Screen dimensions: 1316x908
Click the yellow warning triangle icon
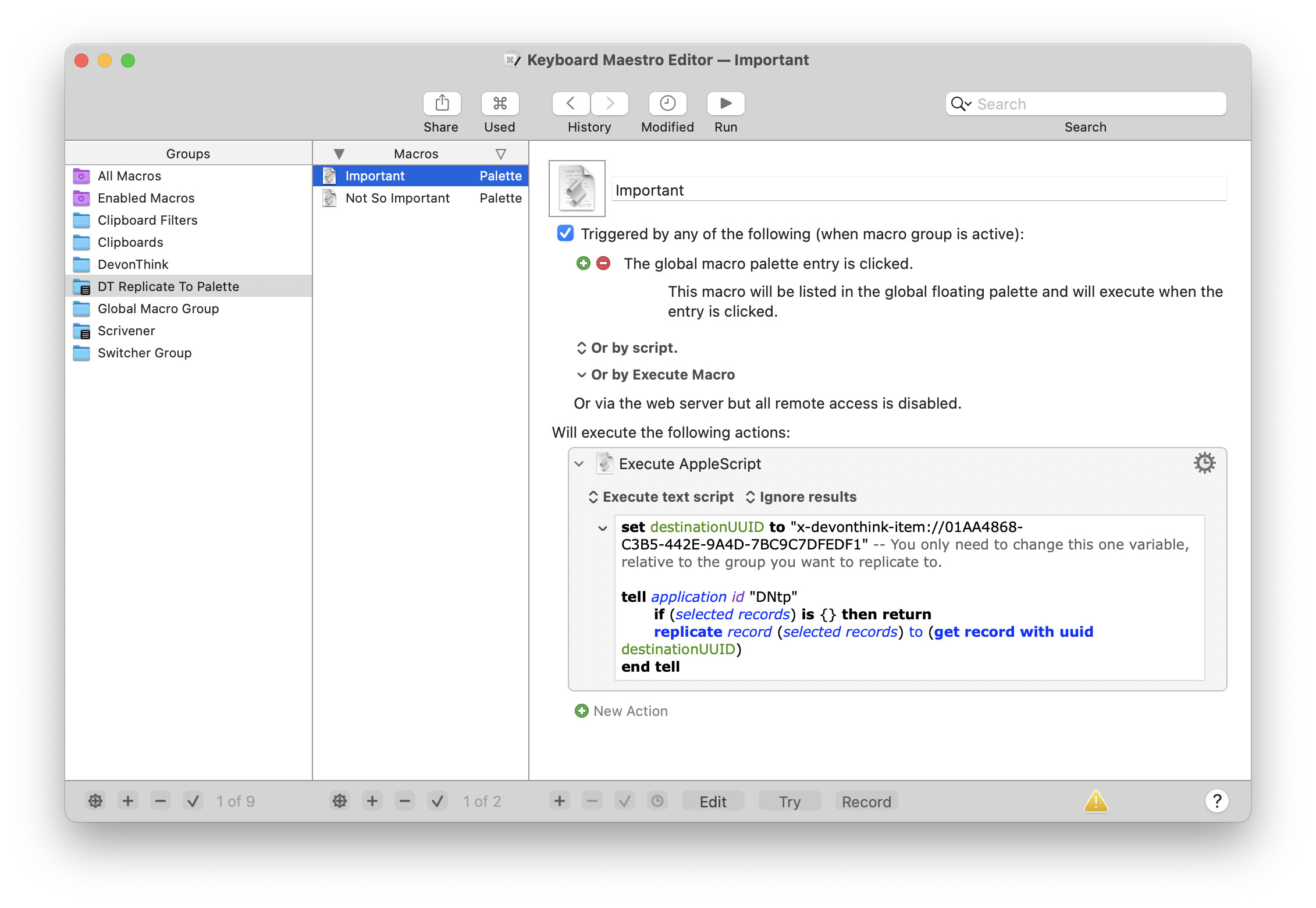click(x=1096, y=801)
